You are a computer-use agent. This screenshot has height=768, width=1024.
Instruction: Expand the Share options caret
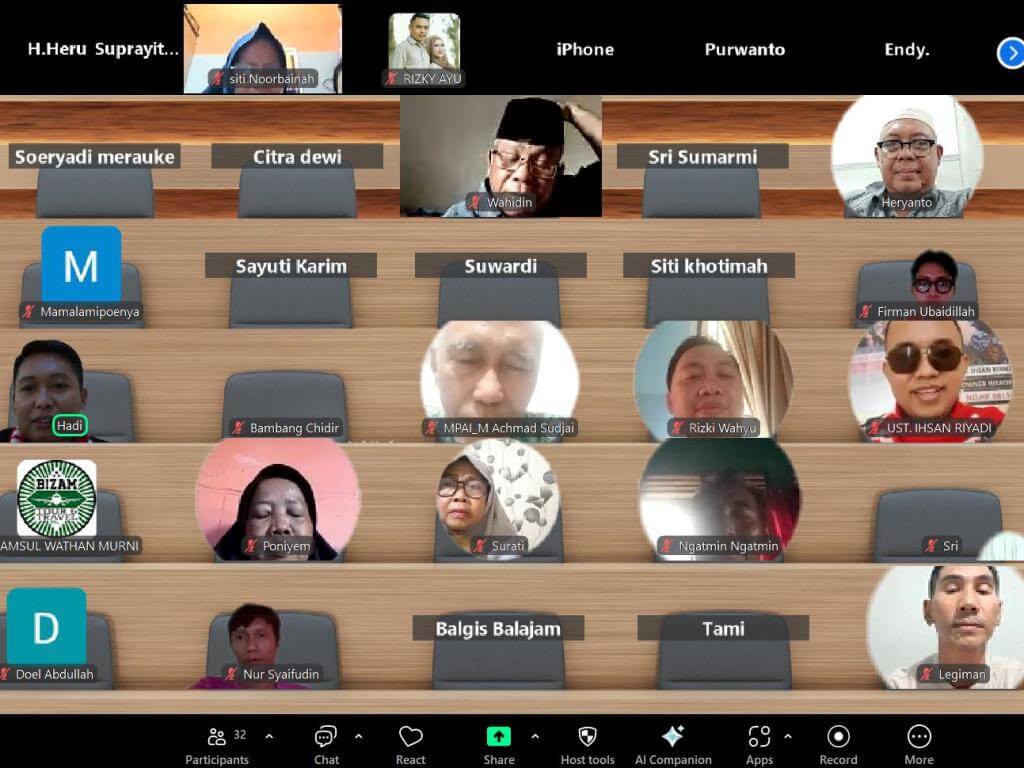[x=535, y=737]
